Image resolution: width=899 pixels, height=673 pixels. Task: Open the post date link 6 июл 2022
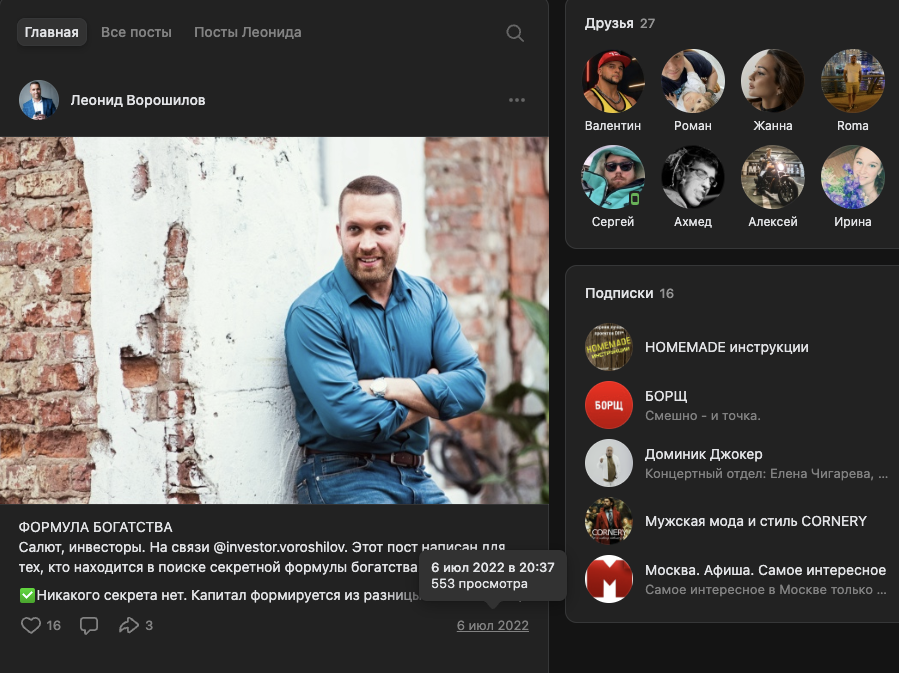coord(493,625)
